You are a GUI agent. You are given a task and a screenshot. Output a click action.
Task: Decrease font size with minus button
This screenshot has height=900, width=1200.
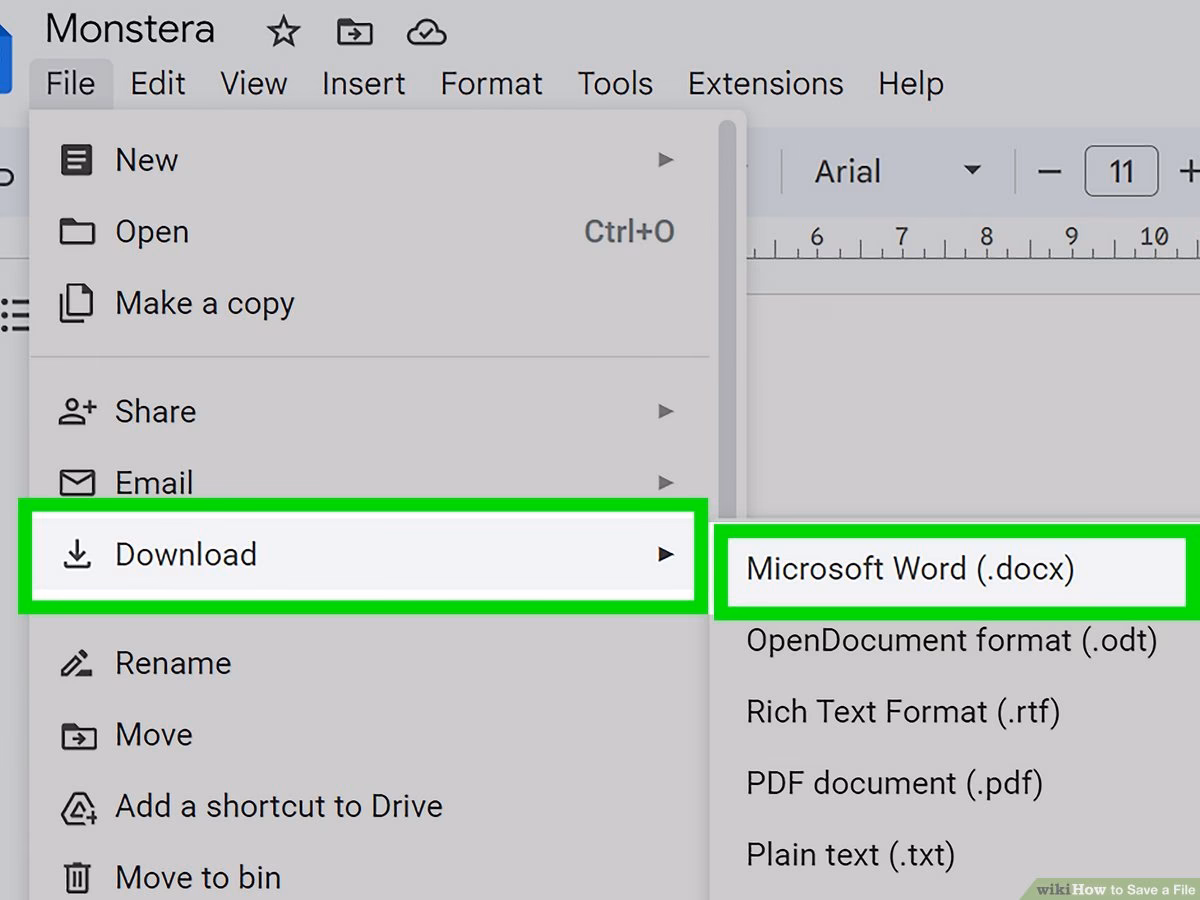[1049, 172]
